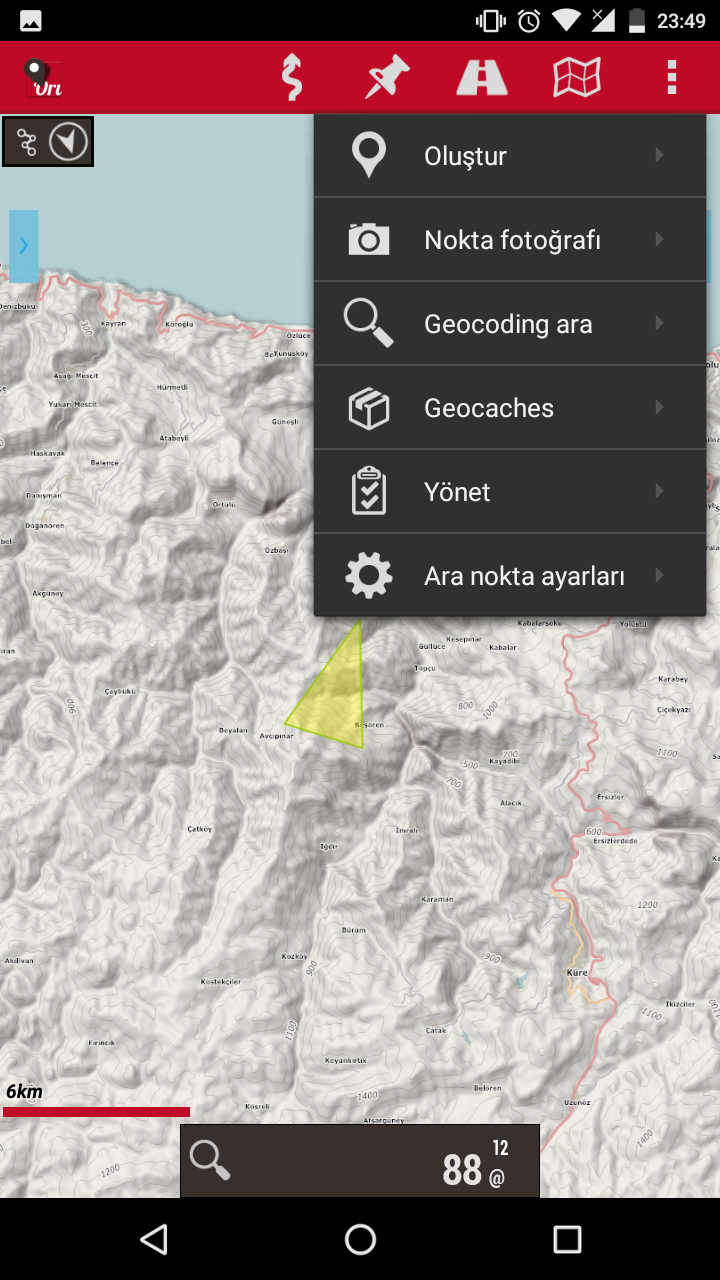Expand the Yönet submenu arrow
This screenshot has height=1280, width=720.
pos(659,491)
